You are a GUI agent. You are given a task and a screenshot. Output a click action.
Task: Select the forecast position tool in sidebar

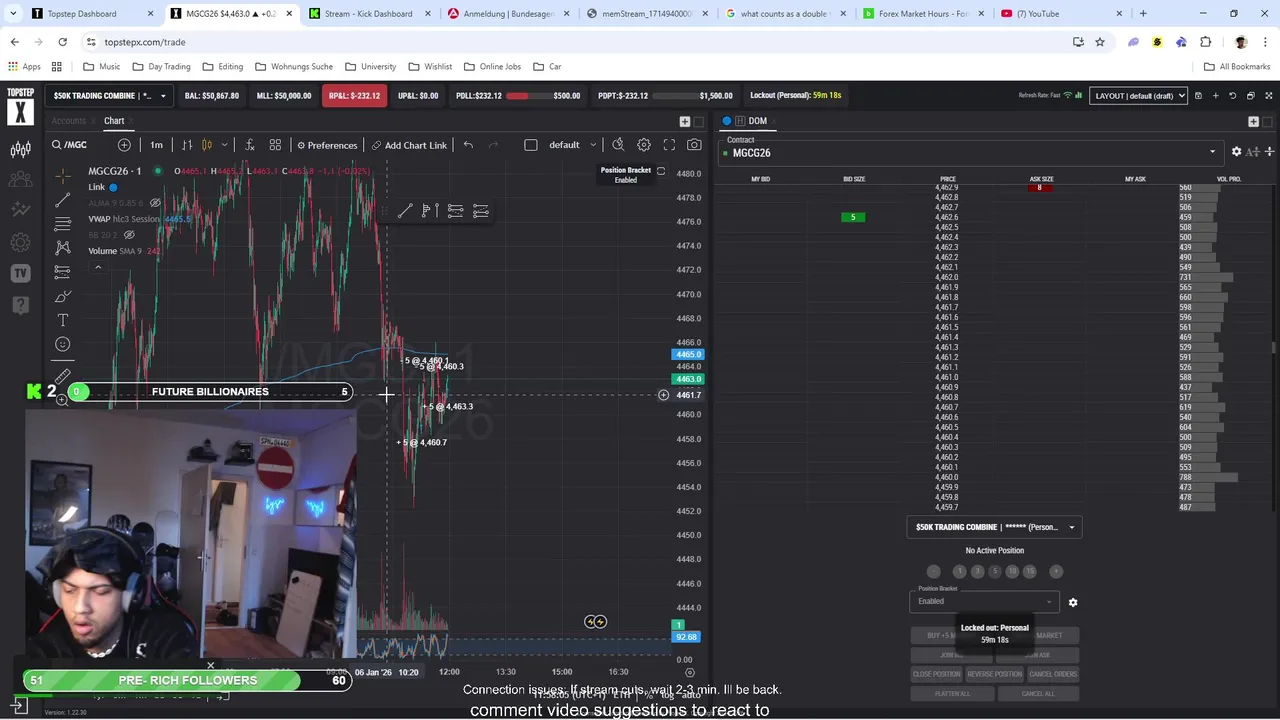(x=63, y=271)
